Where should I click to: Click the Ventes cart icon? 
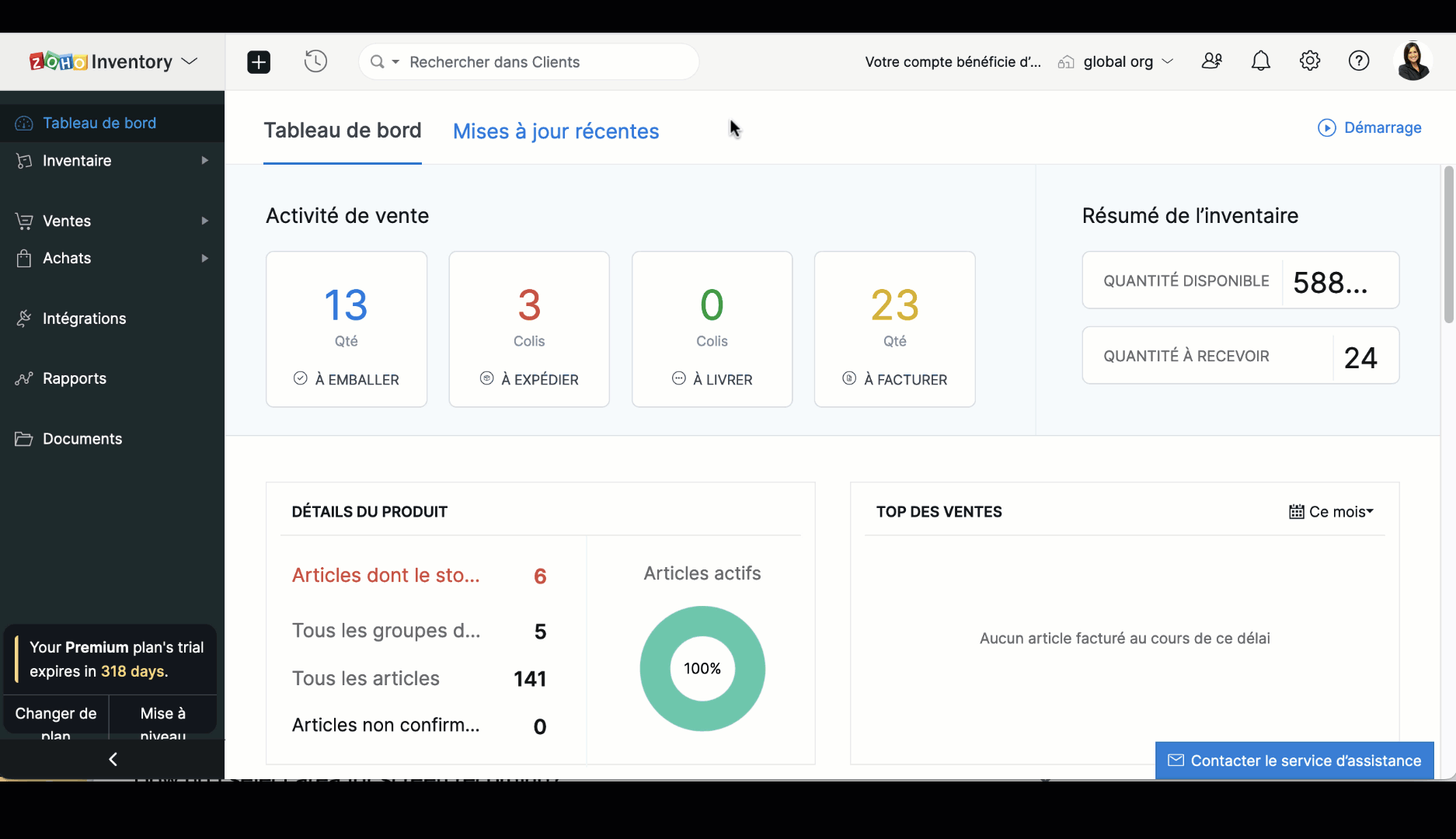point(24,221)
